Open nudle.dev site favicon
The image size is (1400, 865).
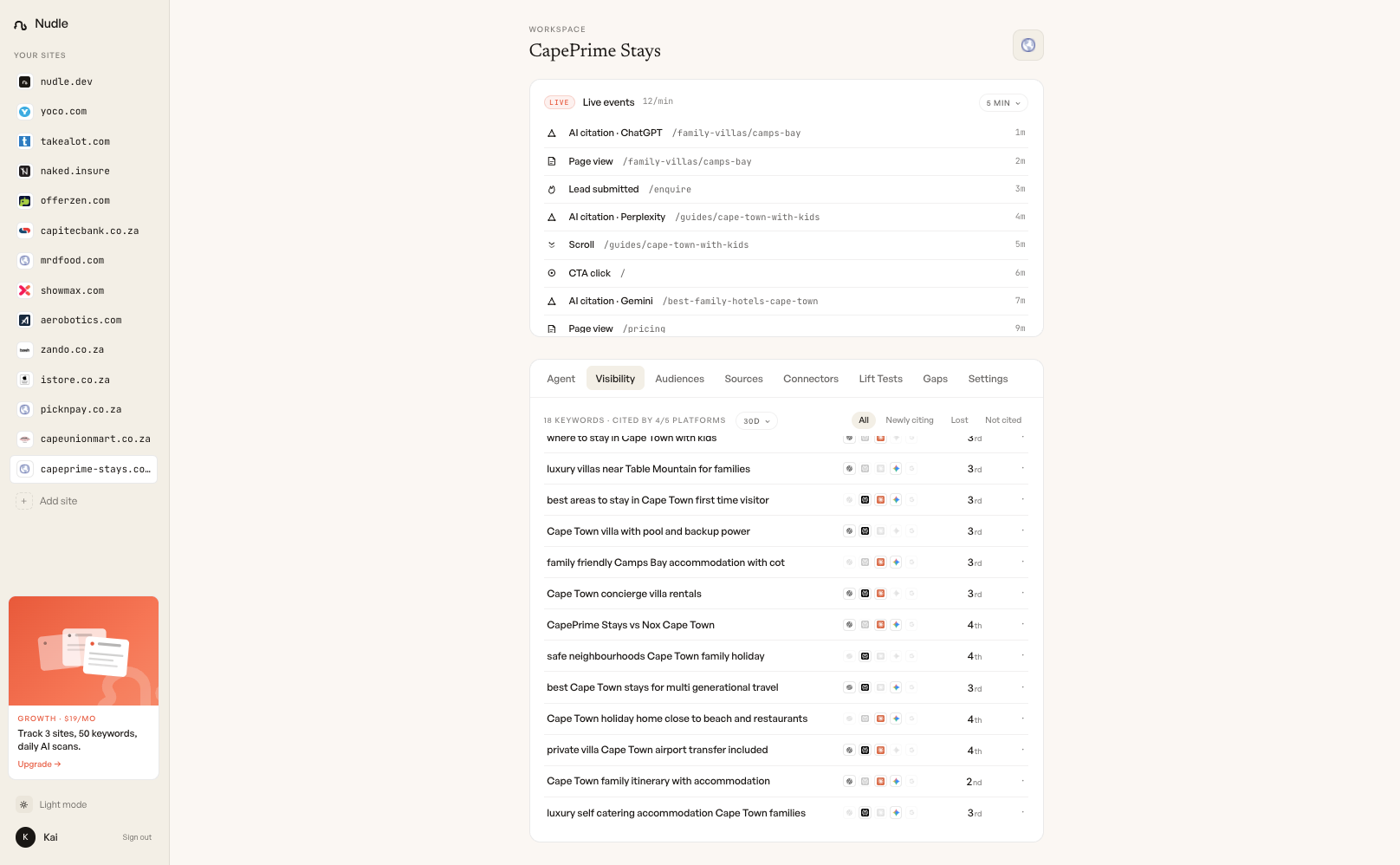(25, 81)
